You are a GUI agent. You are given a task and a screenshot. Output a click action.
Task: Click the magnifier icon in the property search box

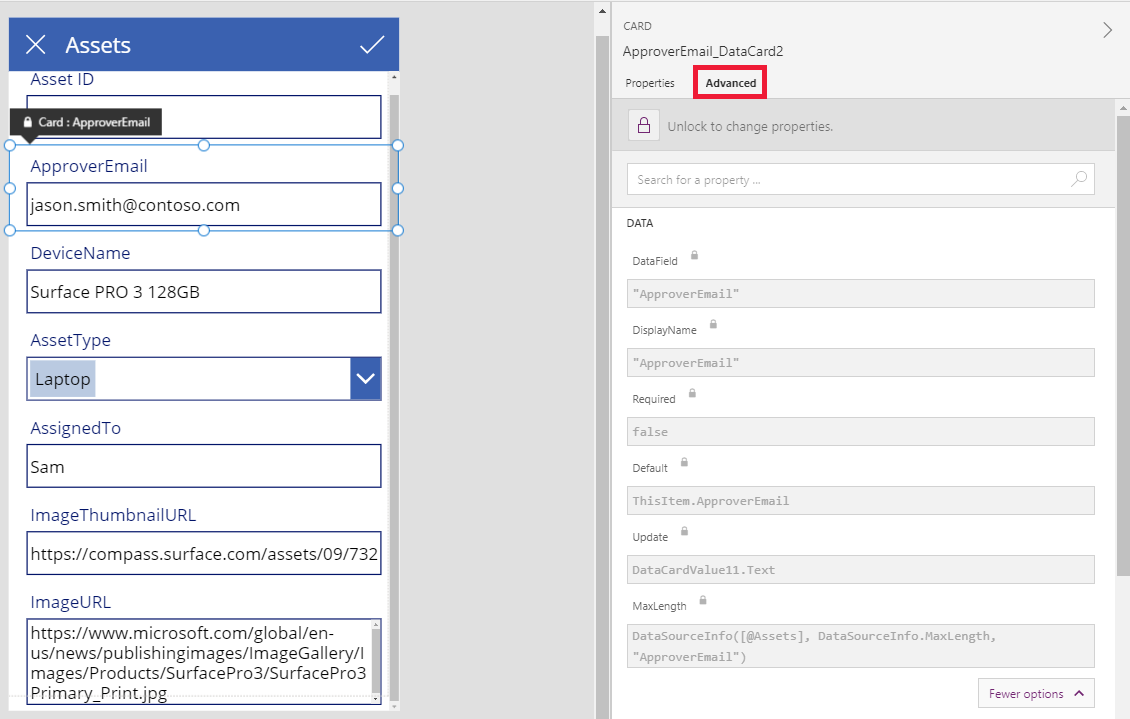tap(1079, 179)
